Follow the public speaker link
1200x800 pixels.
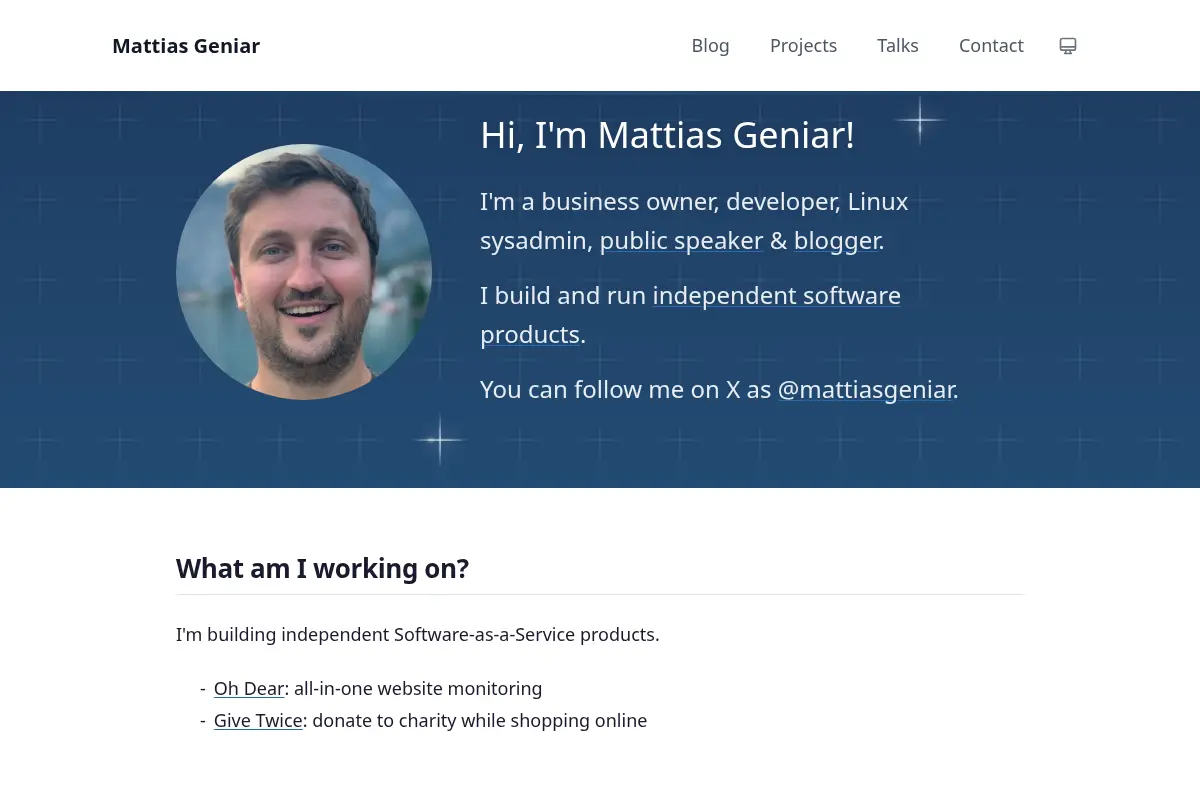tap(681, 241)
